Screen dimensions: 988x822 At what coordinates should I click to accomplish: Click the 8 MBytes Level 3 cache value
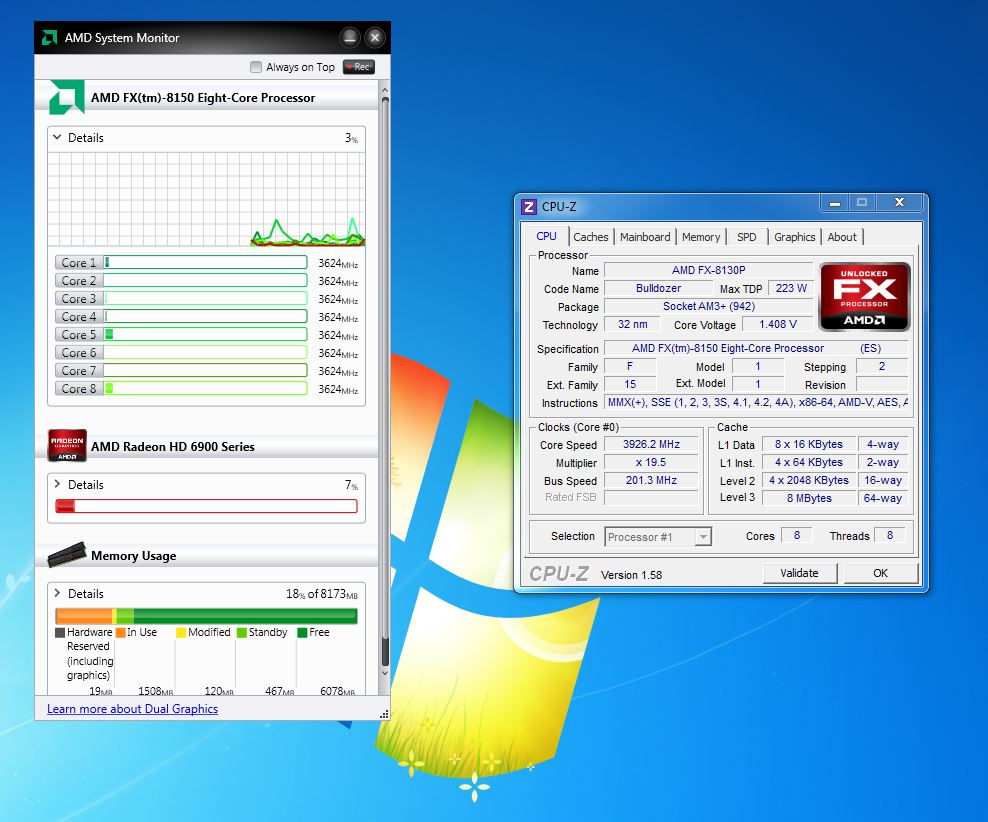pyautogui.click(x=809, y=498)
